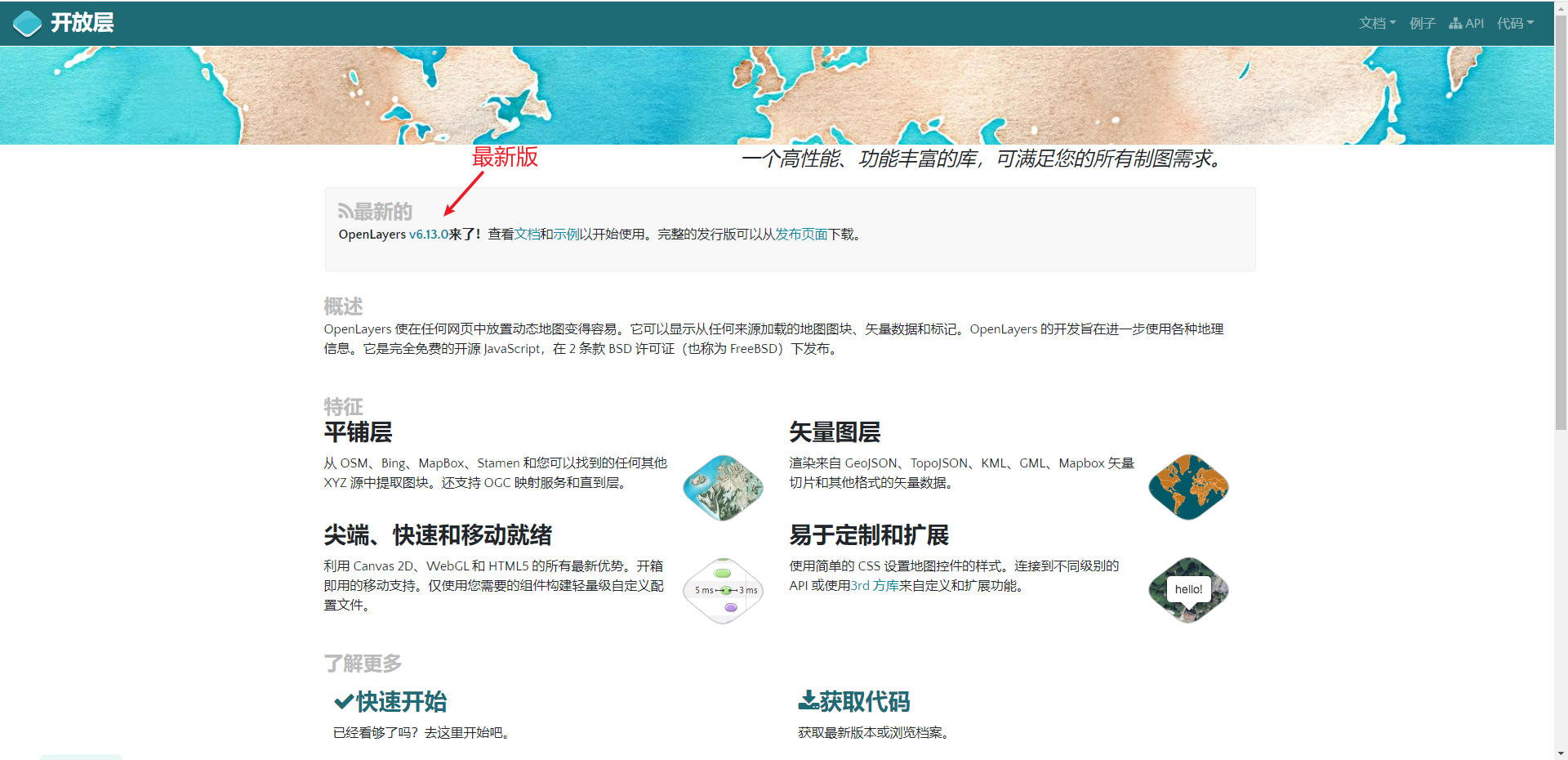Screen dimensions: 1568x760
Task: Click the 了解更多 section heading
Action: pyautogui.click(x=363, y=664)
